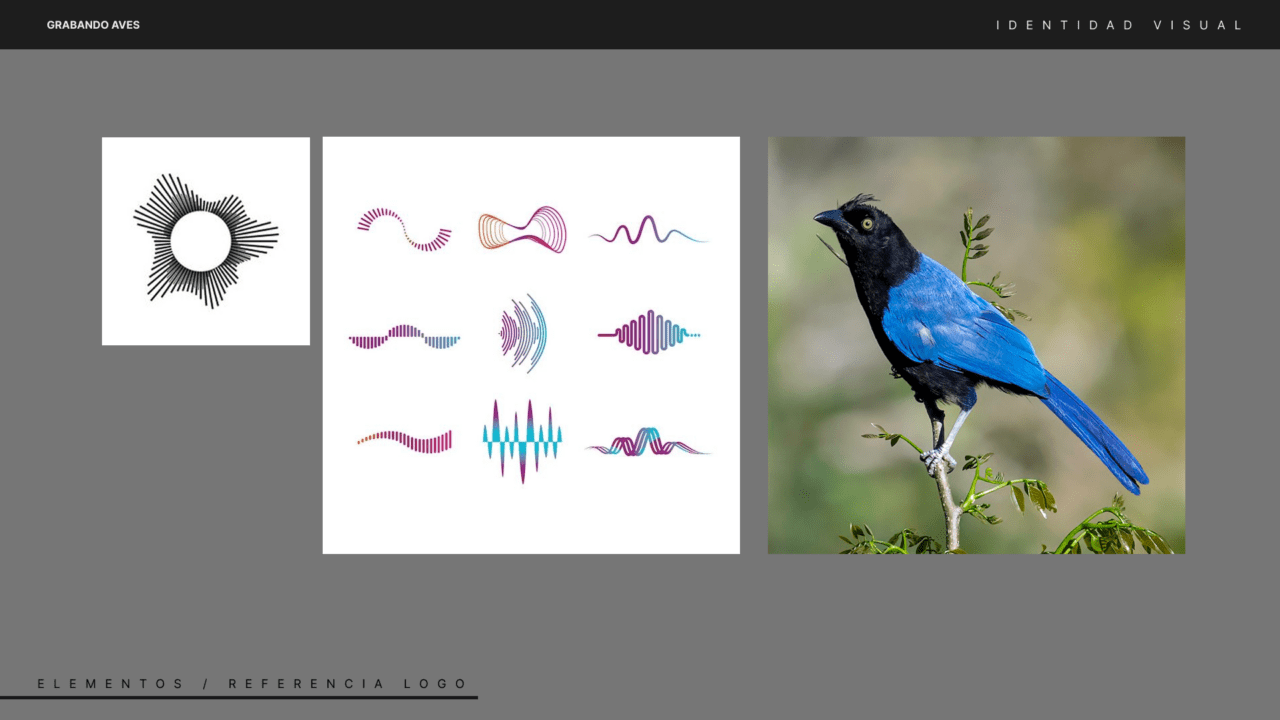The width and height of the screenshot is (1280, 720).
Task: Select the orange-pink twisted ribbon loop icon
Action: coord(522,229)
